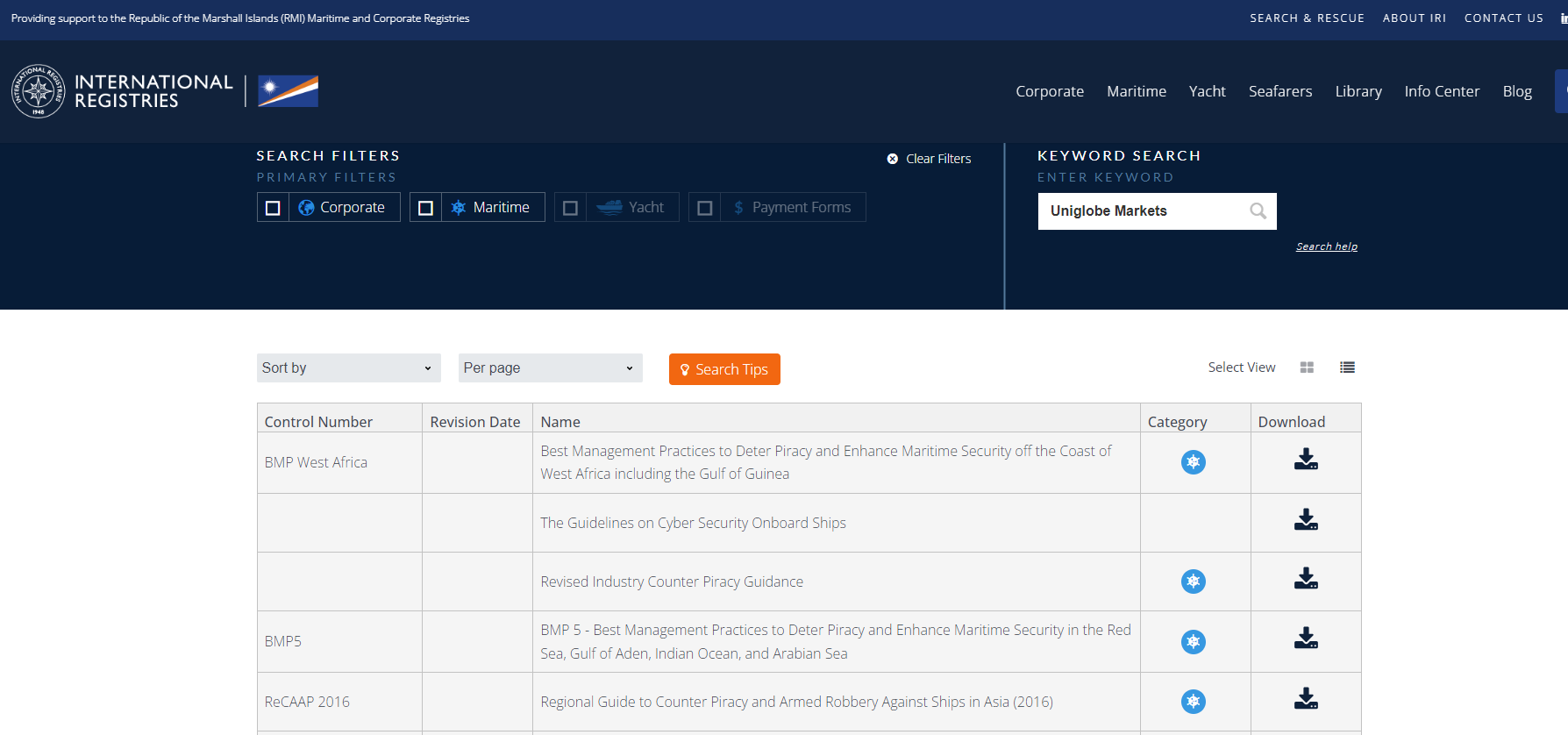Expand the Per page dropdown
Viewport: 1568px width, 735px height.
pos(550,368)
